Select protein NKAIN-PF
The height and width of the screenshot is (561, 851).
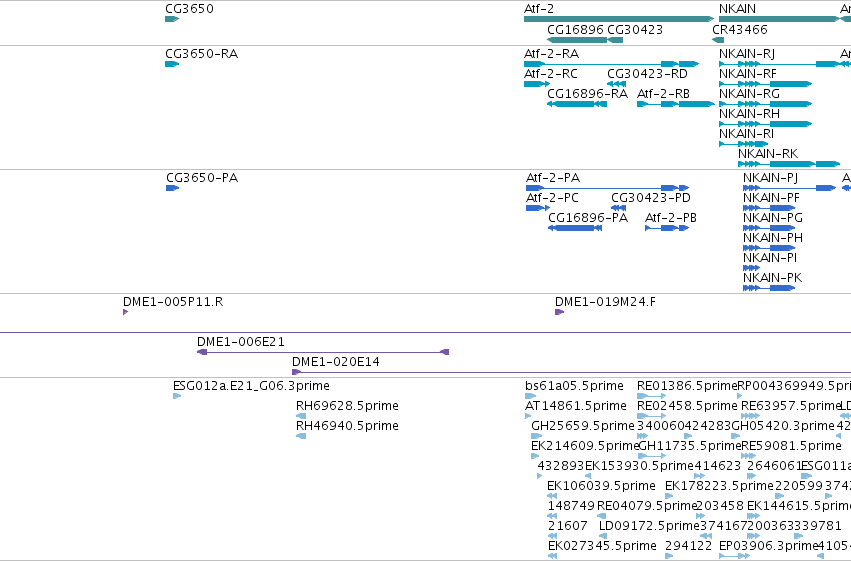771,198
